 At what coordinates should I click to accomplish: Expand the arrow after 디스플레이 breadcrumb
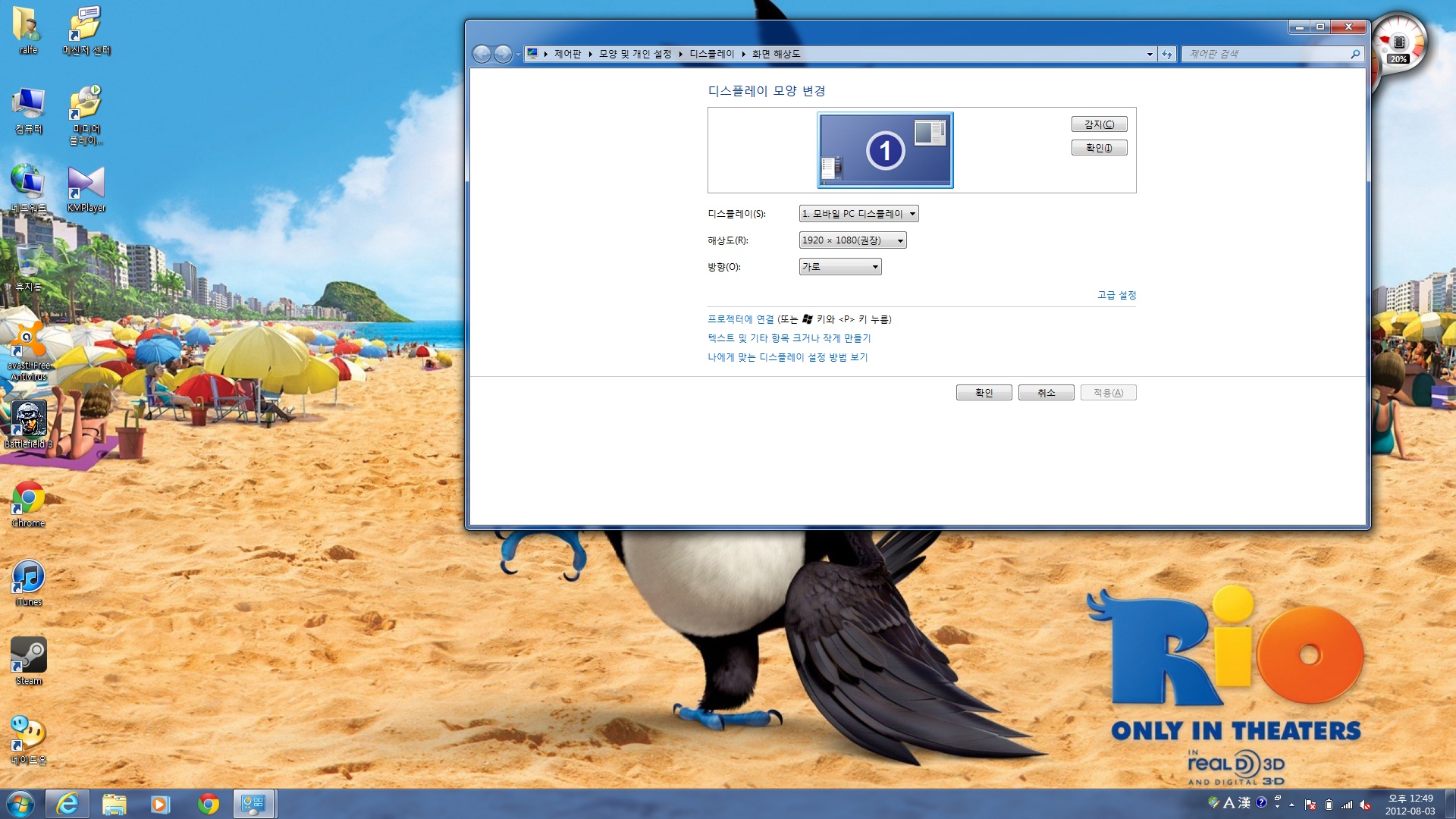[743, 54]
